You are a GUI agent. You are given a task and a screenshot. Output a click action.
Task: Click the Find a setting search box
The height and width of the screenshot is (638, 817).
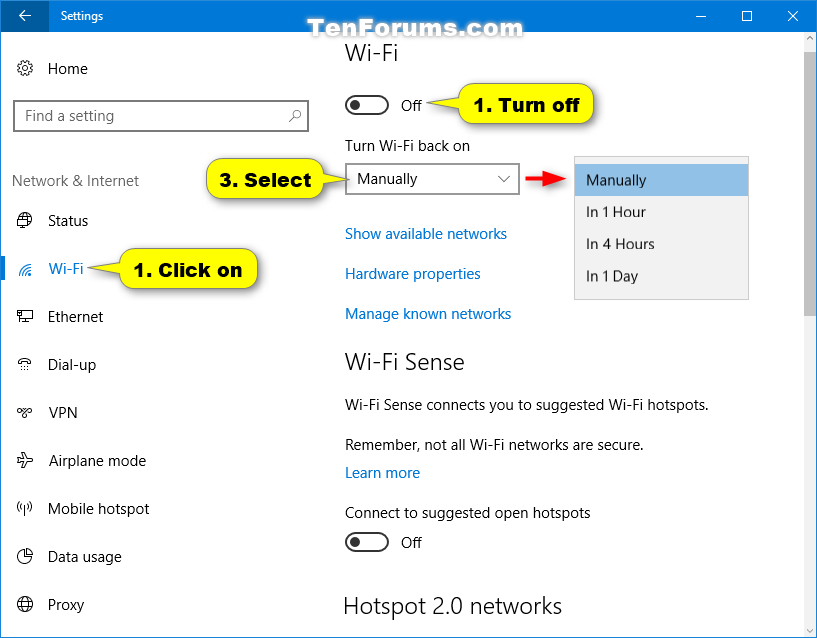click(161, 116)
